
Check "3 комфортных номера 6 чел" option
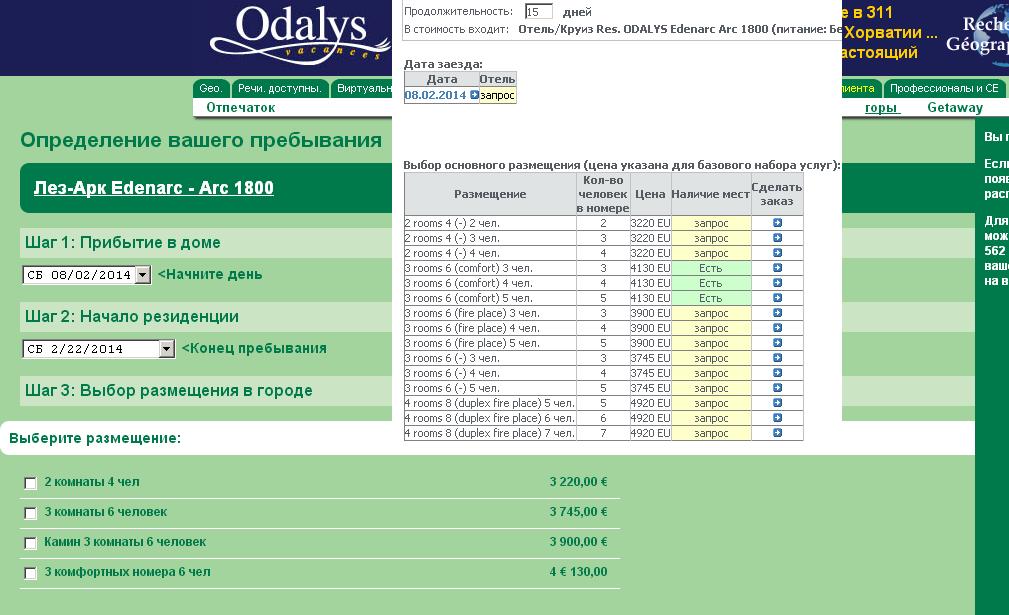point(30,573)
